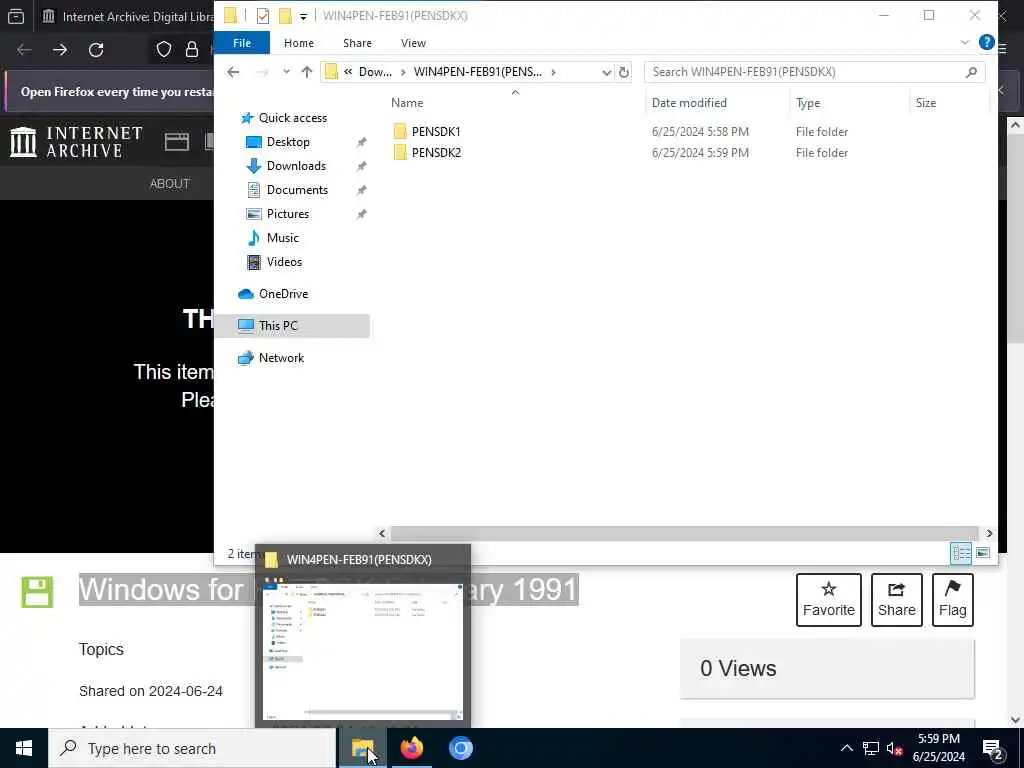The image size is (1024, 768).
Task: Expand the WIN4PEN-FEB91 breadcrumb chevron
Action: point(553,72)
